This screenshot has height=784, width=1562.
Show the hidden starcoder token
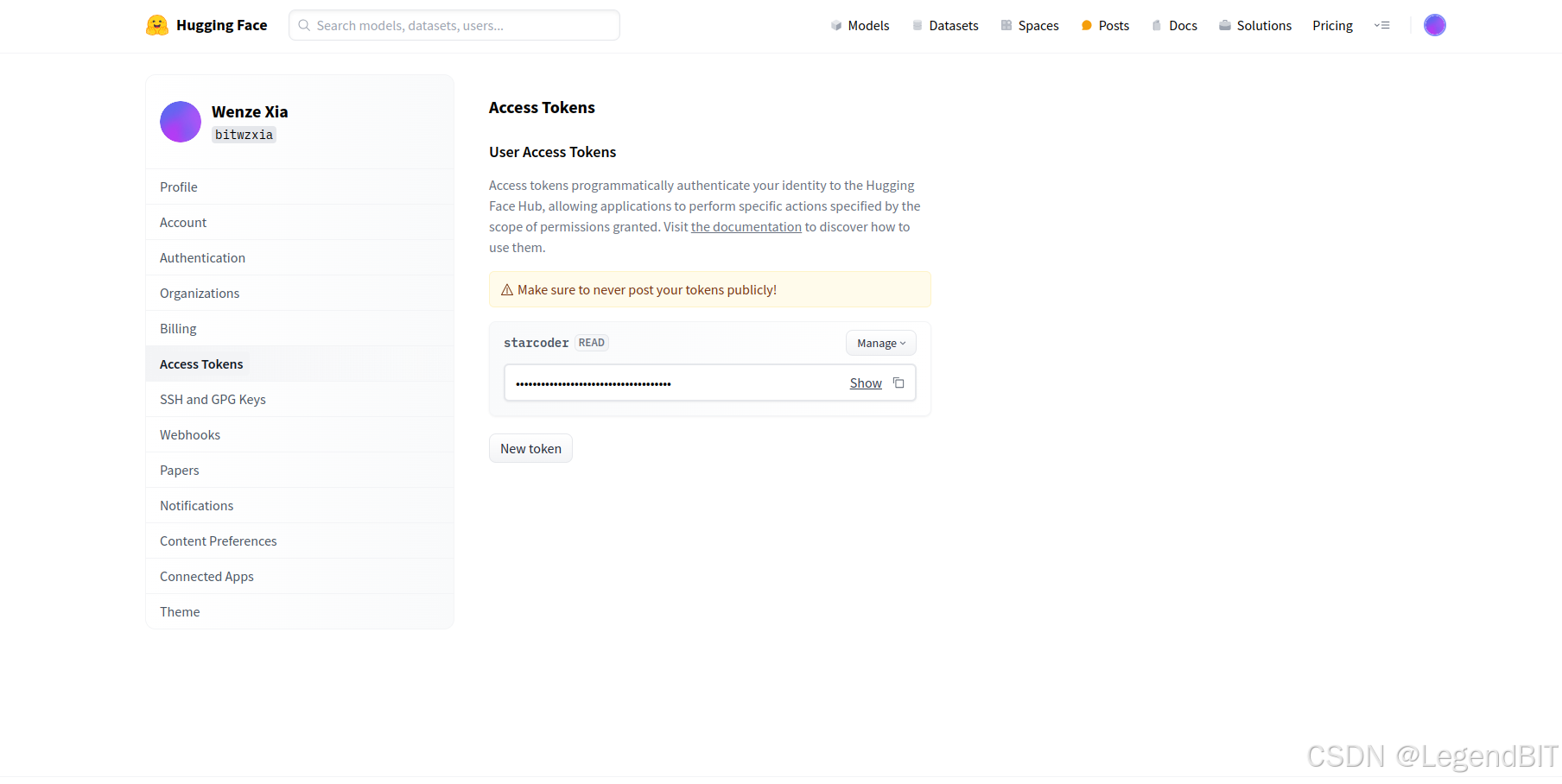pyautogui.click(x=866, y=383)
